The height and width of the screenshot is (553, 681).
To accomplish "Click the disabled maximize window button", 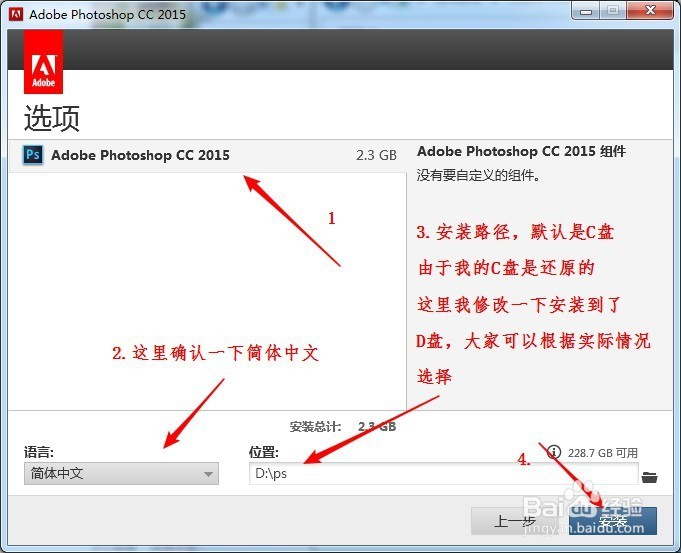I will pos(613,11).
